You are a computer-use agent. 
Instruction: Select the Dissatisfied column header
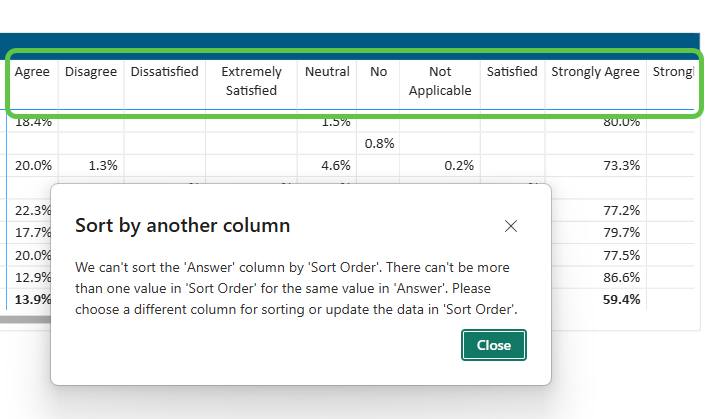click(x=165, y=72)
